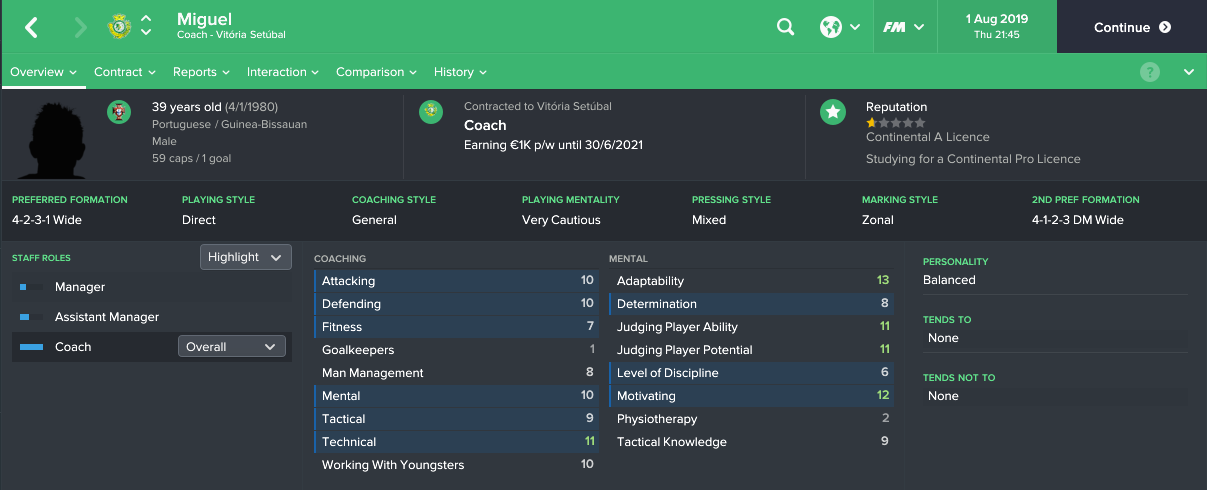
Task: Click the Portugal national team badge
Action: click(119, 111)
